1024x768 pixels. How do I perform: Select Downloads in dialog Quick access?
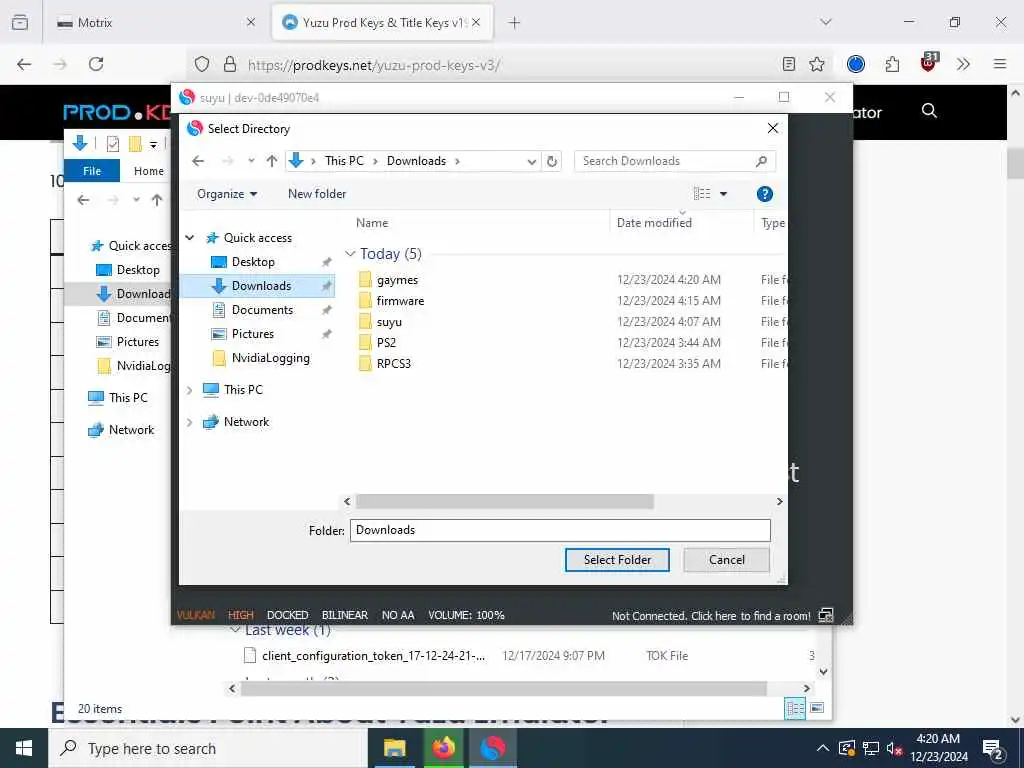pos(257,286)
